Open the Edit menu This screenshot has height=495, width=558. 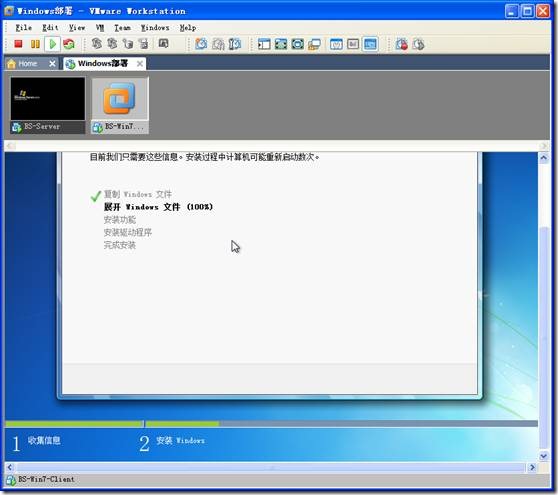[50, 27]
